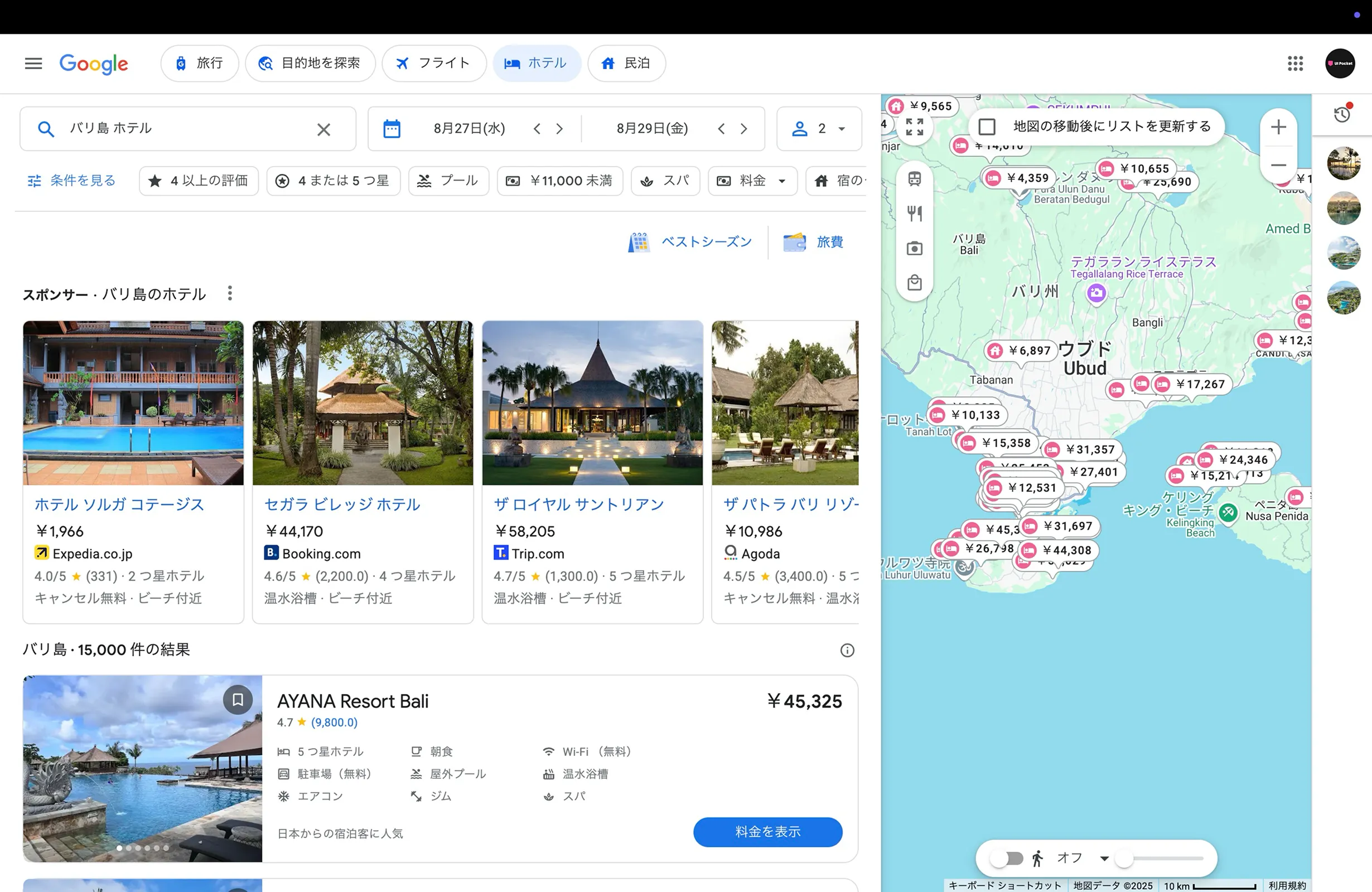This screenshot has height=892, width=1372.
Task: Open the top recently viewed hotel thumbnail
Action: 1344,163
